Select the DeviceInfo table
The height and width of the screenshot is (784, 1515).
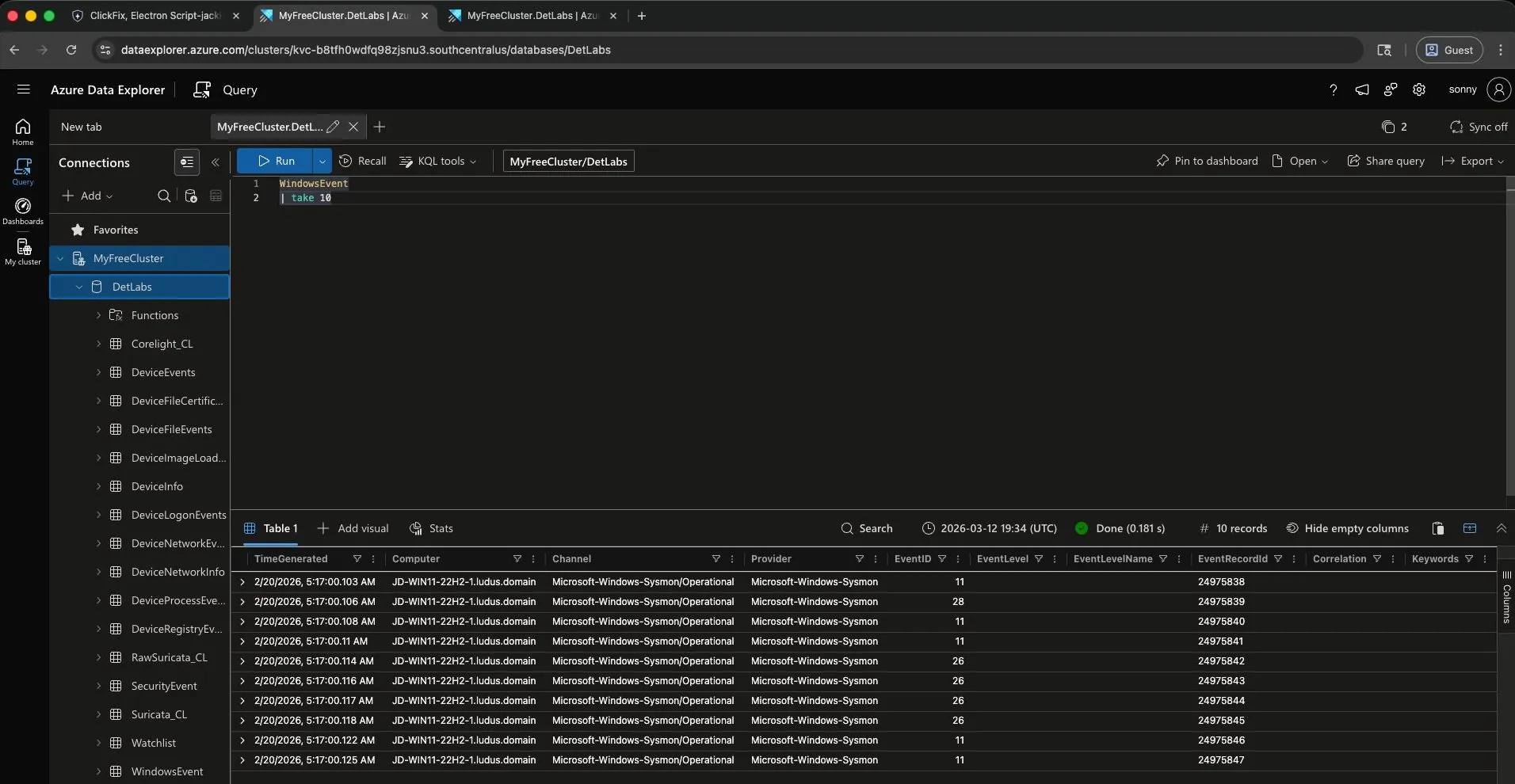tap(157, 486)
